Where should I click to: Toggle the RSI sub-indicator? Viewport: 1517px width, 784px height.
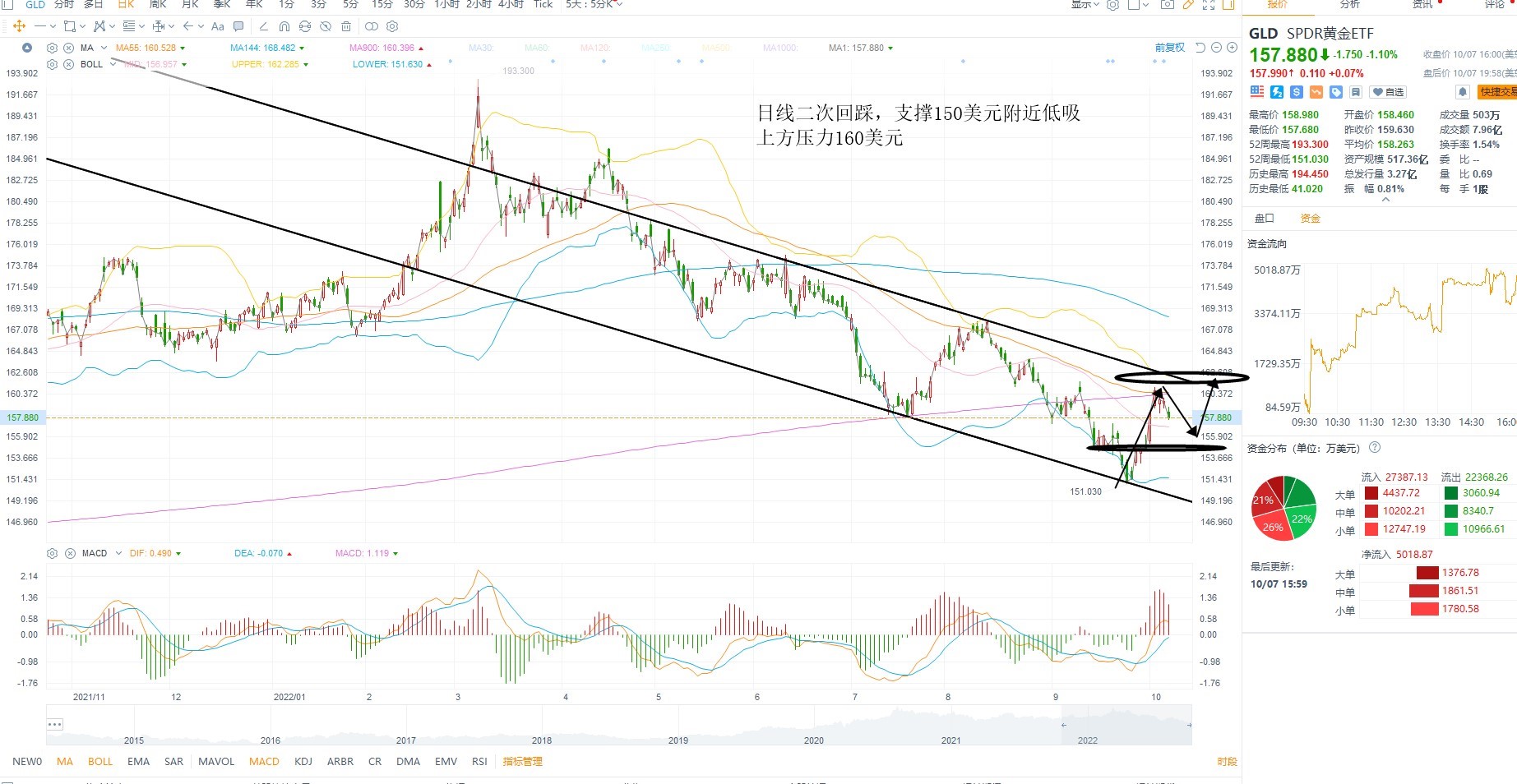click(x=479, y=762)
